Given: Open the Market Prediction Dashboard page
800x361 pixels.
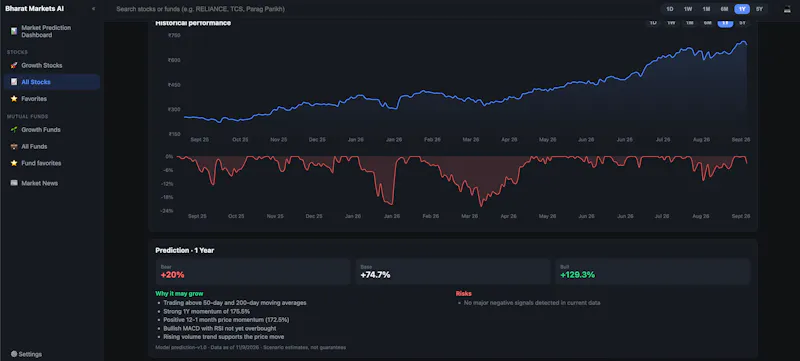Looking at the screenshot, I should (x=51, y=31).
